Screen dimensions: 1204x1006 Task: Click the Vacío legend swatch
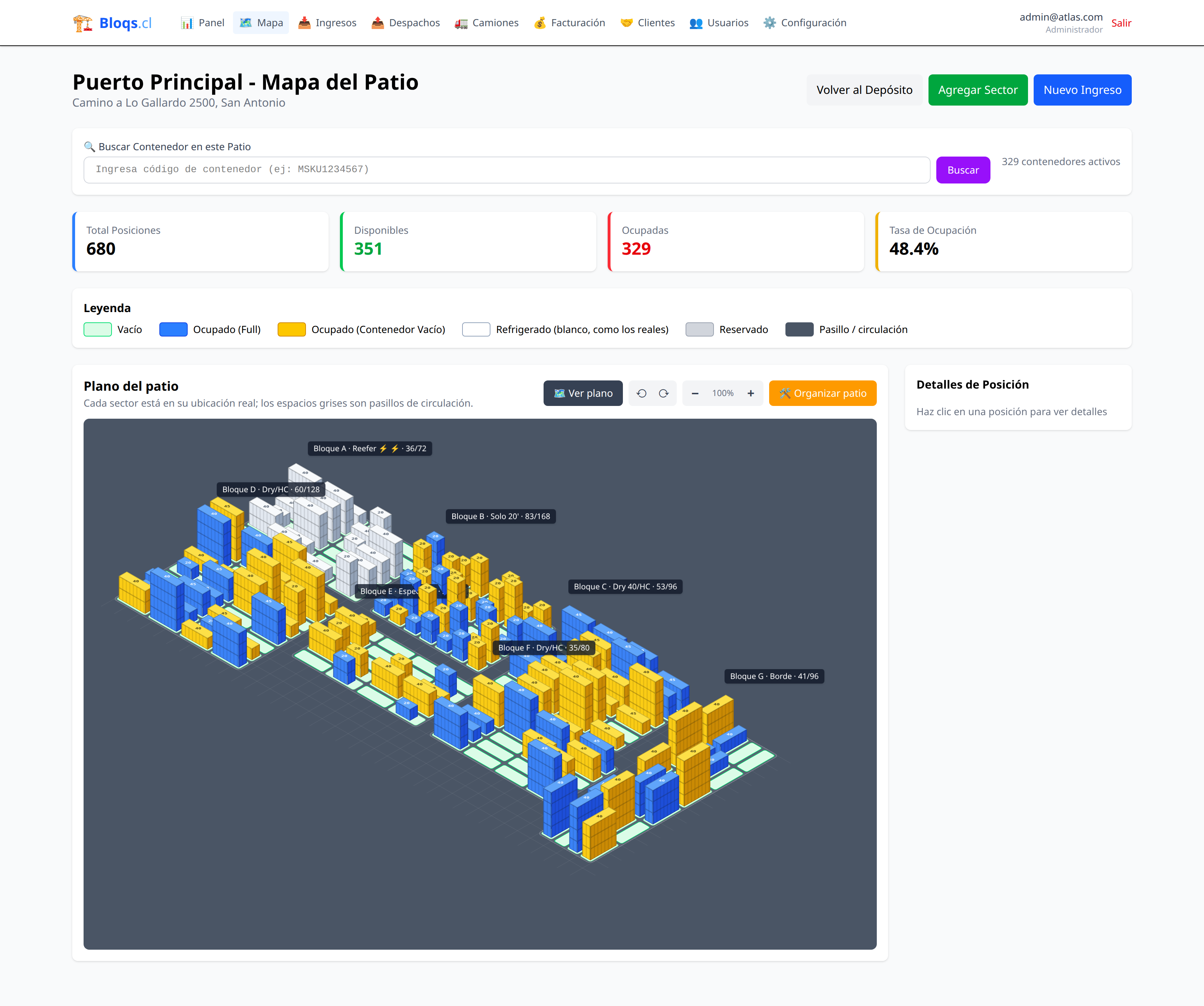pos(97,329)
